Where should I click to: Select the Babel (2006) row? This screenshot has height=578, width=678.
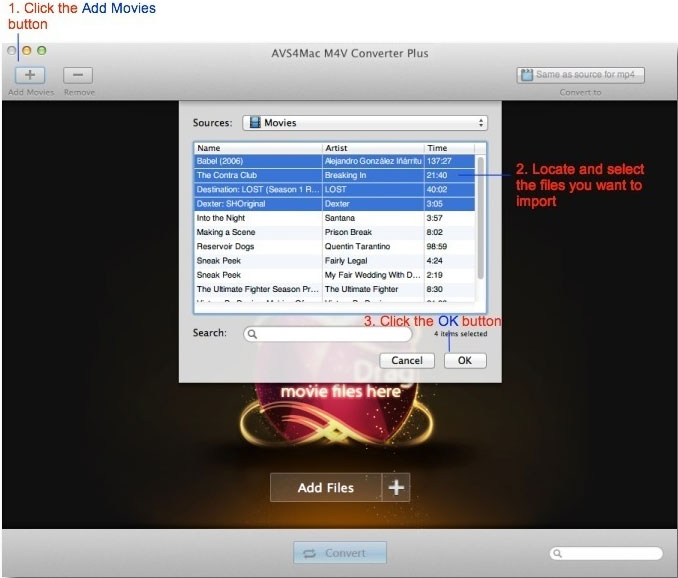335,161
